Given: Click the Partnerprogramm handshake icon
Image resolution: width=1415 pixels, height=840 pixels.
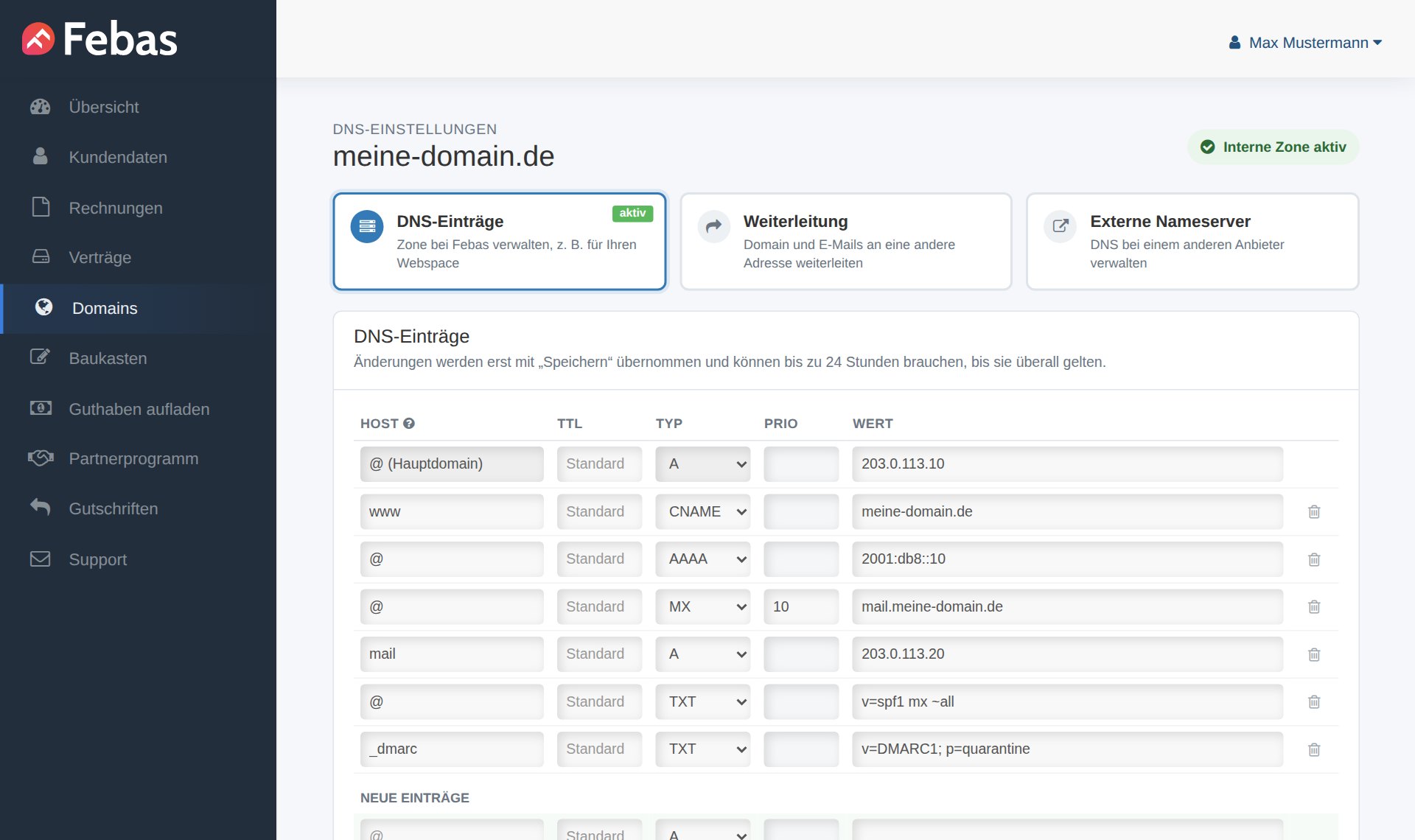Looking at the screenshot, I should pyautogui.click(x=41, y=458).
